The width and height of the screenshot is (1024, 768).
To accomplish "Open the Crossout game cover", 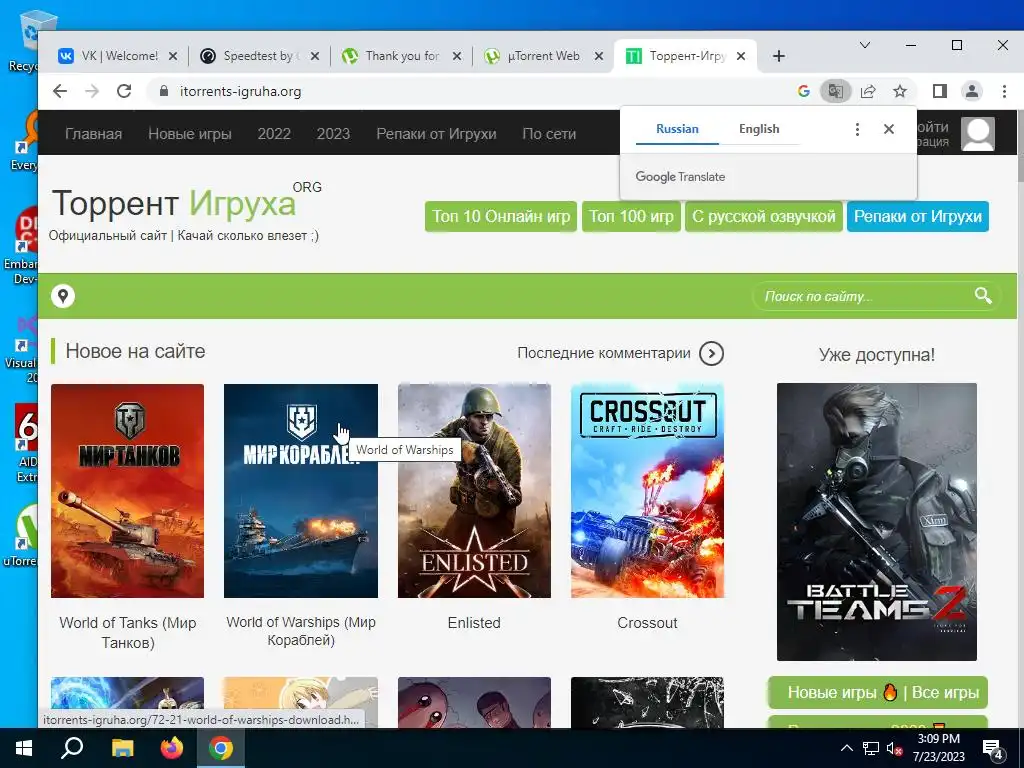I will click(647, 490).
